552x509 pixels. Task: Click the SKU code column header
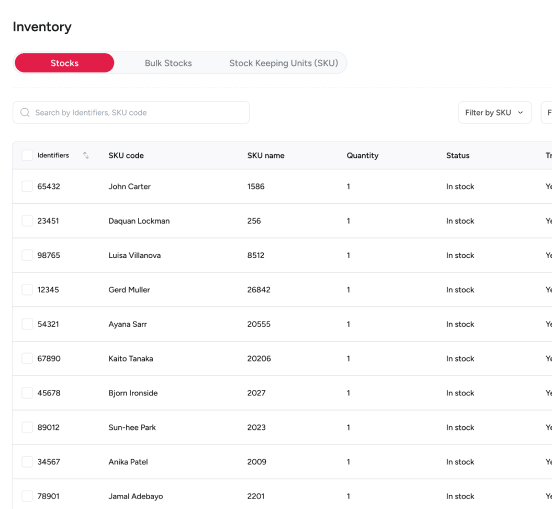pos(126,155)
